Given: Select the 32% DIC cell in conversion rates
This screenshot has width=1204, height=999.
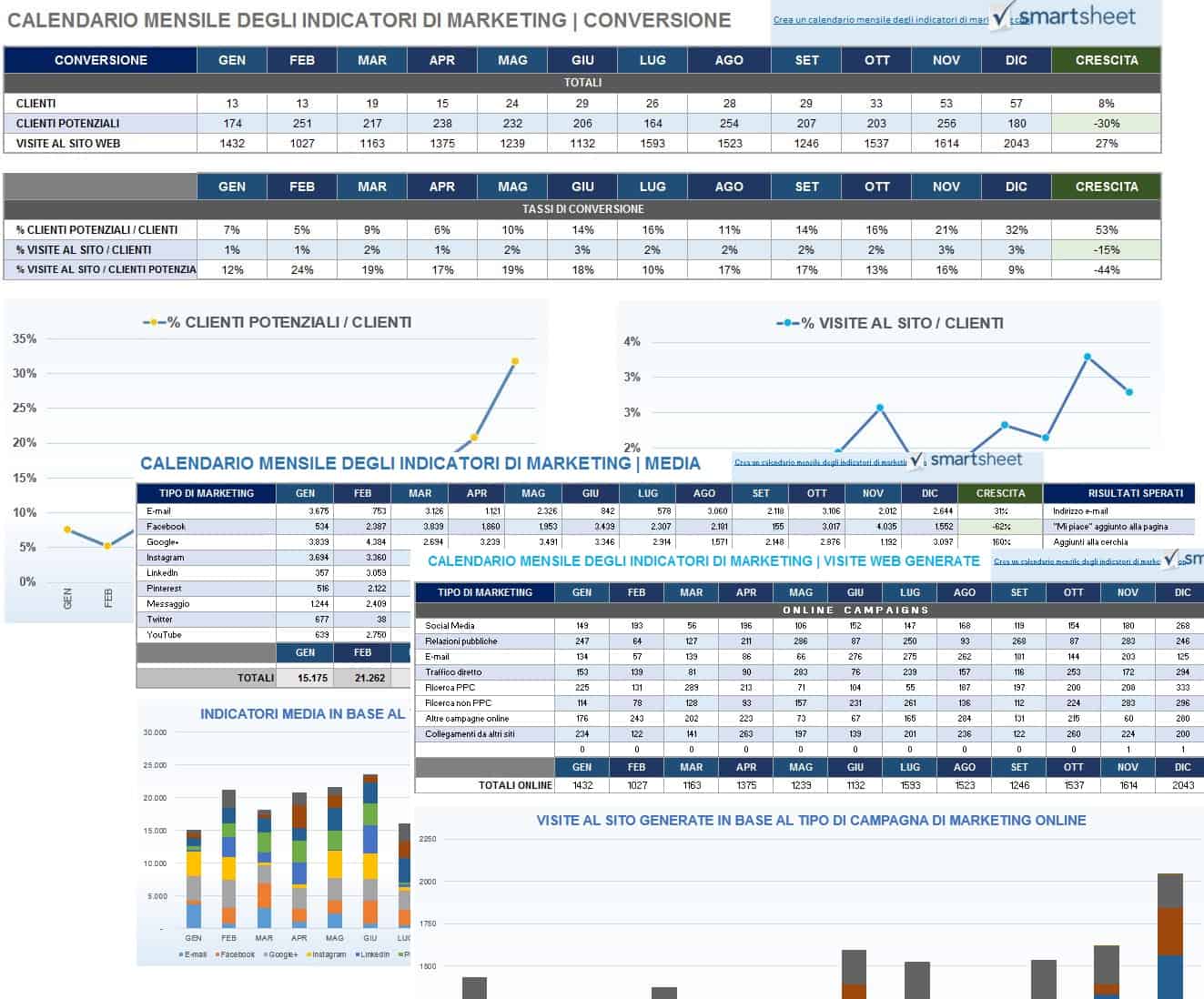Looking at the screenshot, I should (x=1017, y=229).
